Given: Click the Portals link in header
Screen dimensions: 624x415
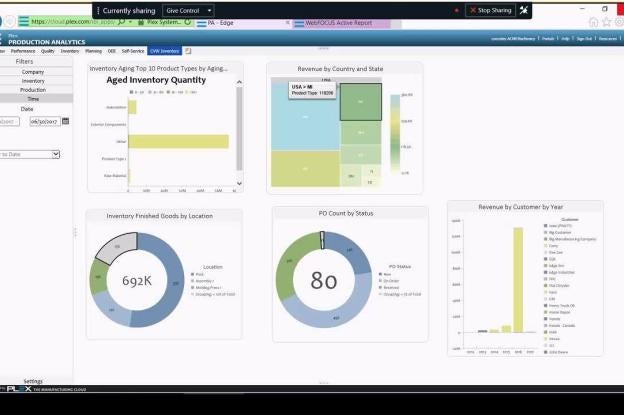Looking at the screenshot, I should click(x=548, y=39).
